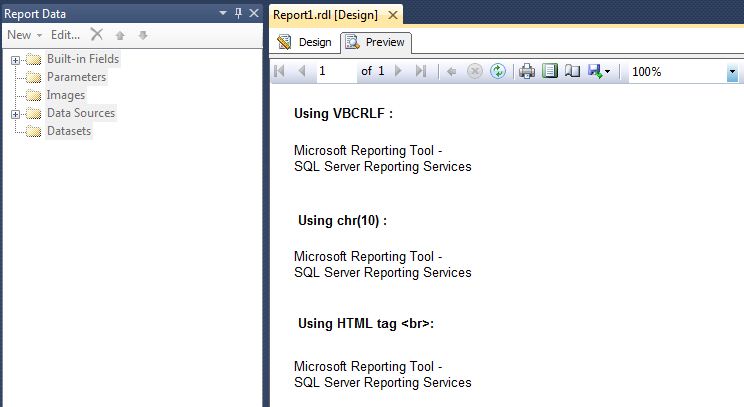Select Data Sources folder
This screenshot has width=744, height=407.
click(x=81, y=113)
